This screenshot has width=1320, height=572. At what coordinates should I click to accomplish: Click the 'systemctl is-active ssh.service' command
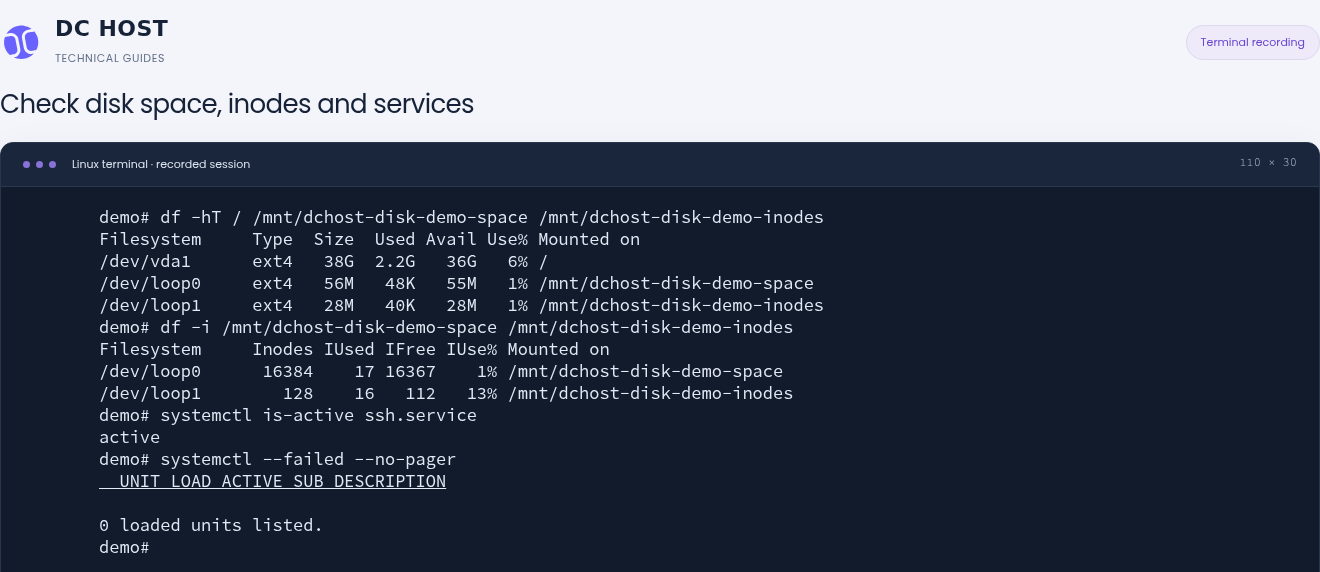(288, 415)
